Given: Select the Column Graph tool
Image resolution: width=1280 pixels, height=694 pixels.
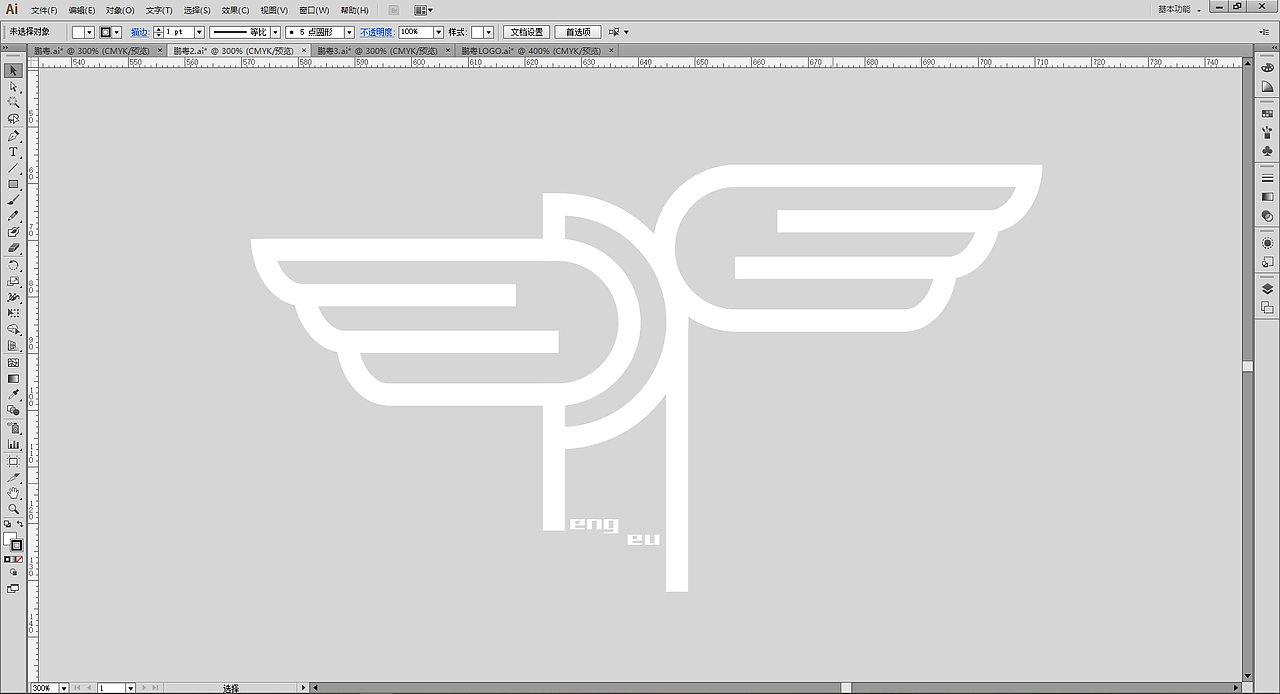Looking at the screenshot, I should (13, 443).
